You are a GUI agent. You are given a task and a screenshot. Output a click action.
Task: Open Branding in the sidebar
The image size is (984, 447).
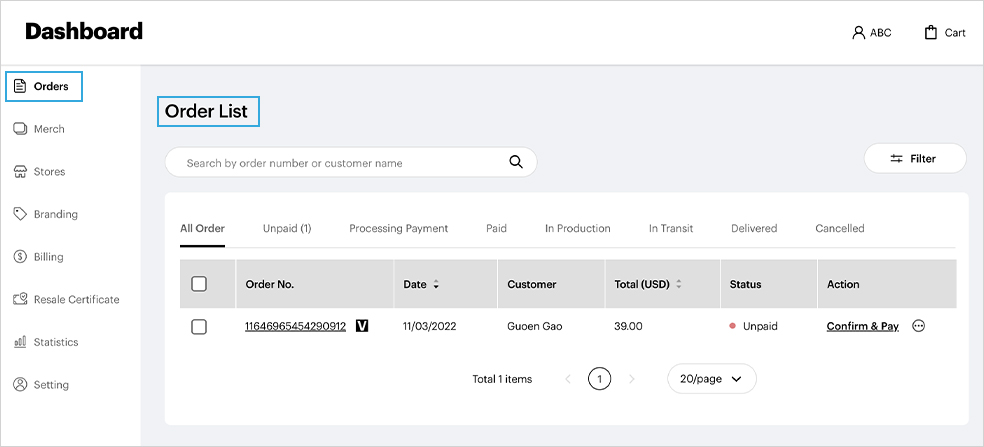pyautogui.click(x=55, y=214)
